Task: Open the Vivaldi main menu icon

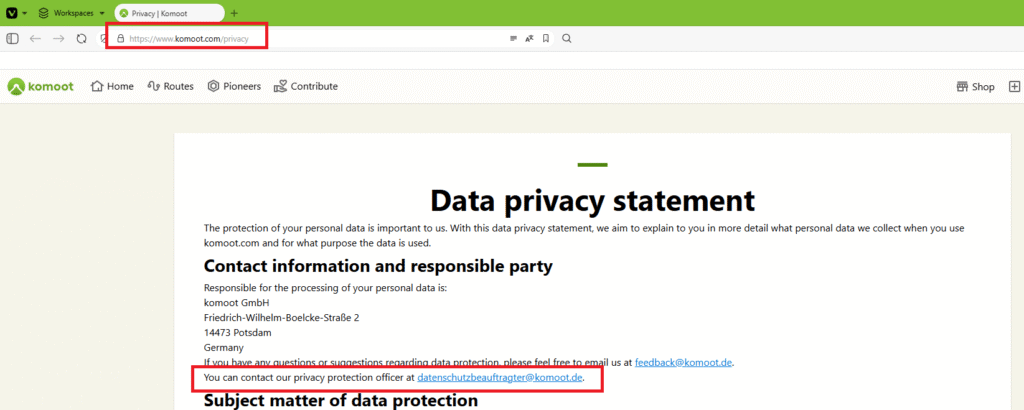Action: click(x=12, y=13)
